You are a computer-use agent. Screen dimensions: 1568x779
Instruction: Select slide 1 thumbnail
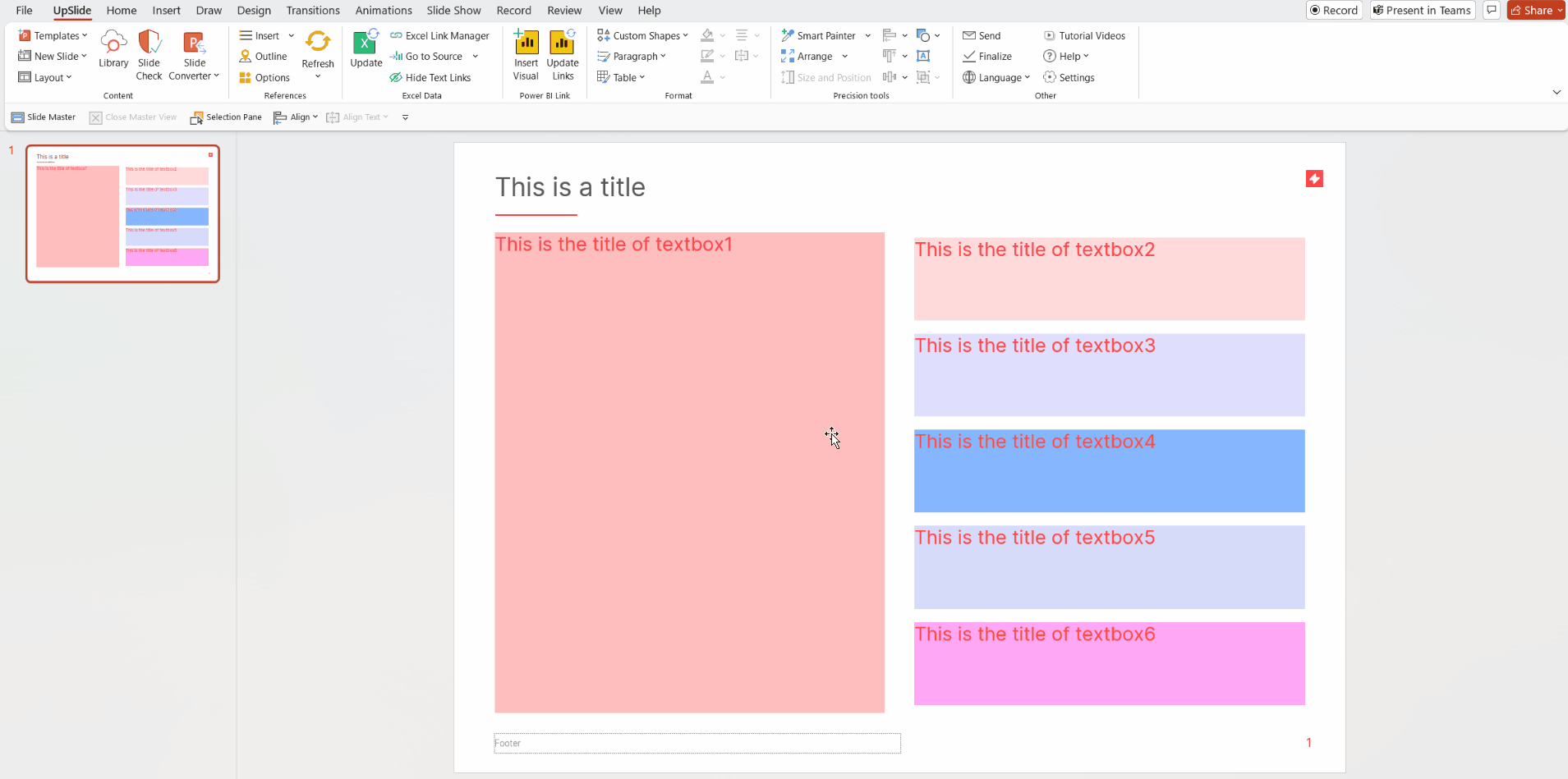point(122,213)
